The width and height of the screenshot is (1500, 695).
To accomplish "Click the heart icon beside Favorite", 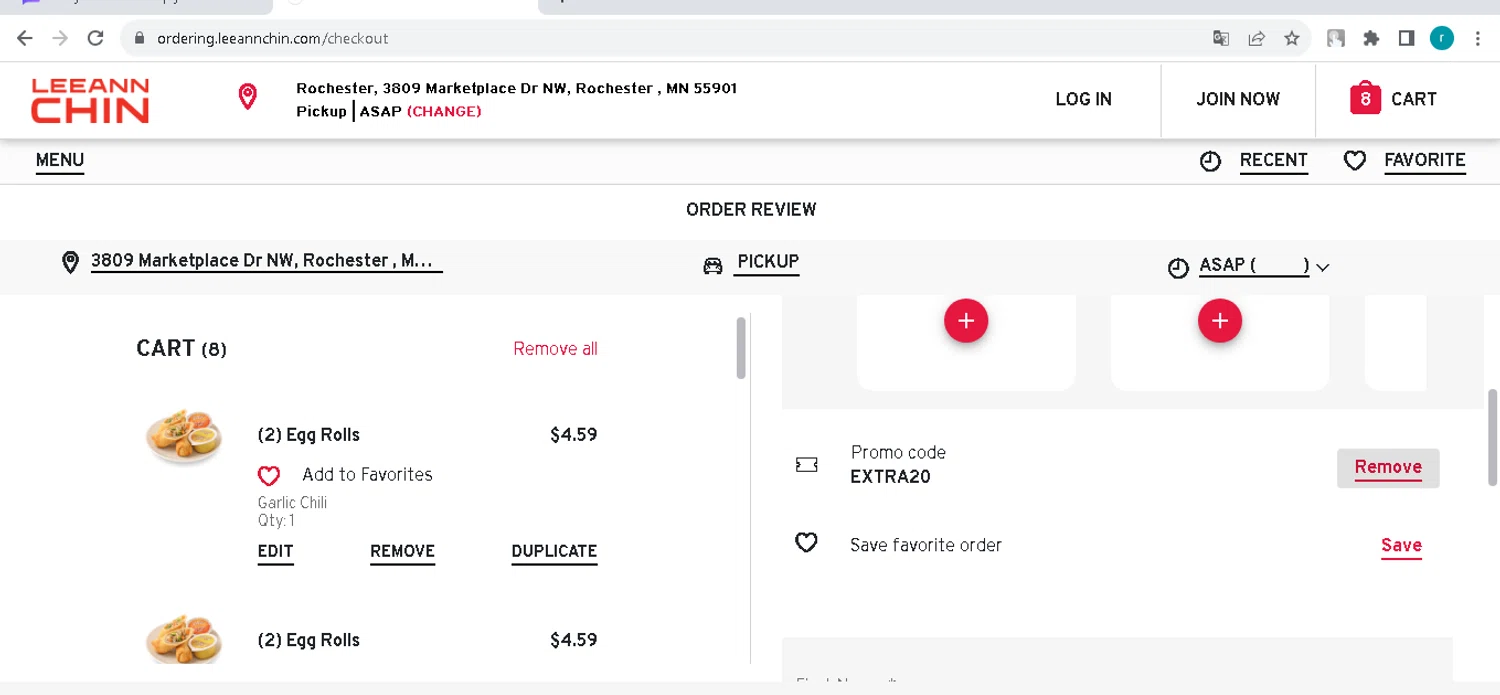I will click(1354, 161).
